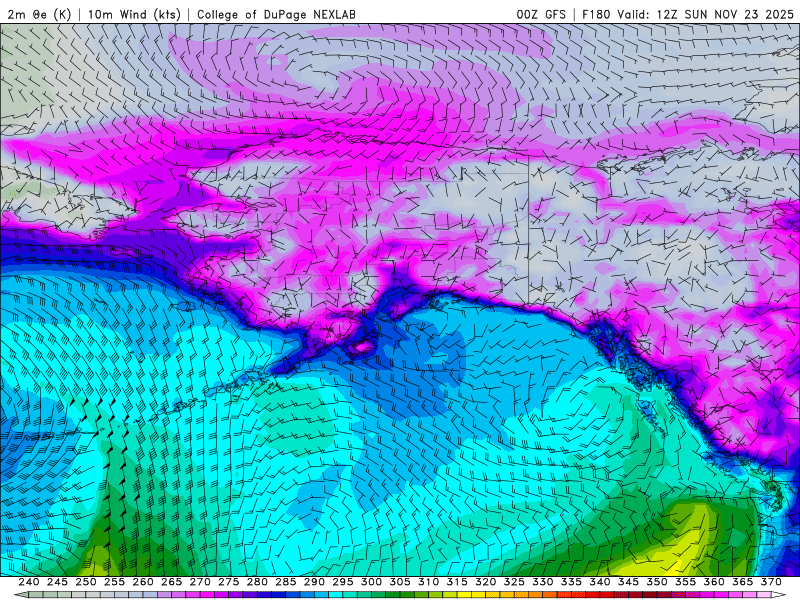
Task: Click the 250 color scale label
Action: pos(86,582)
